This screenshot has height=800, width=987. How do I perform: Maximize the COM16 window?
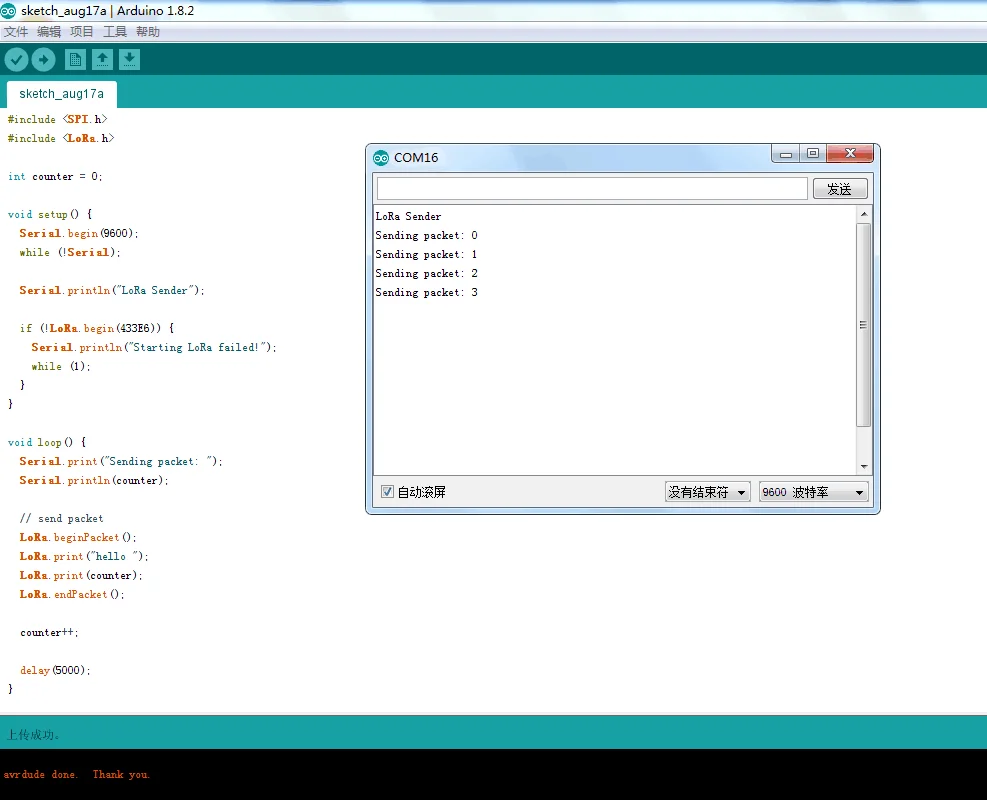[x=813, y=154]
